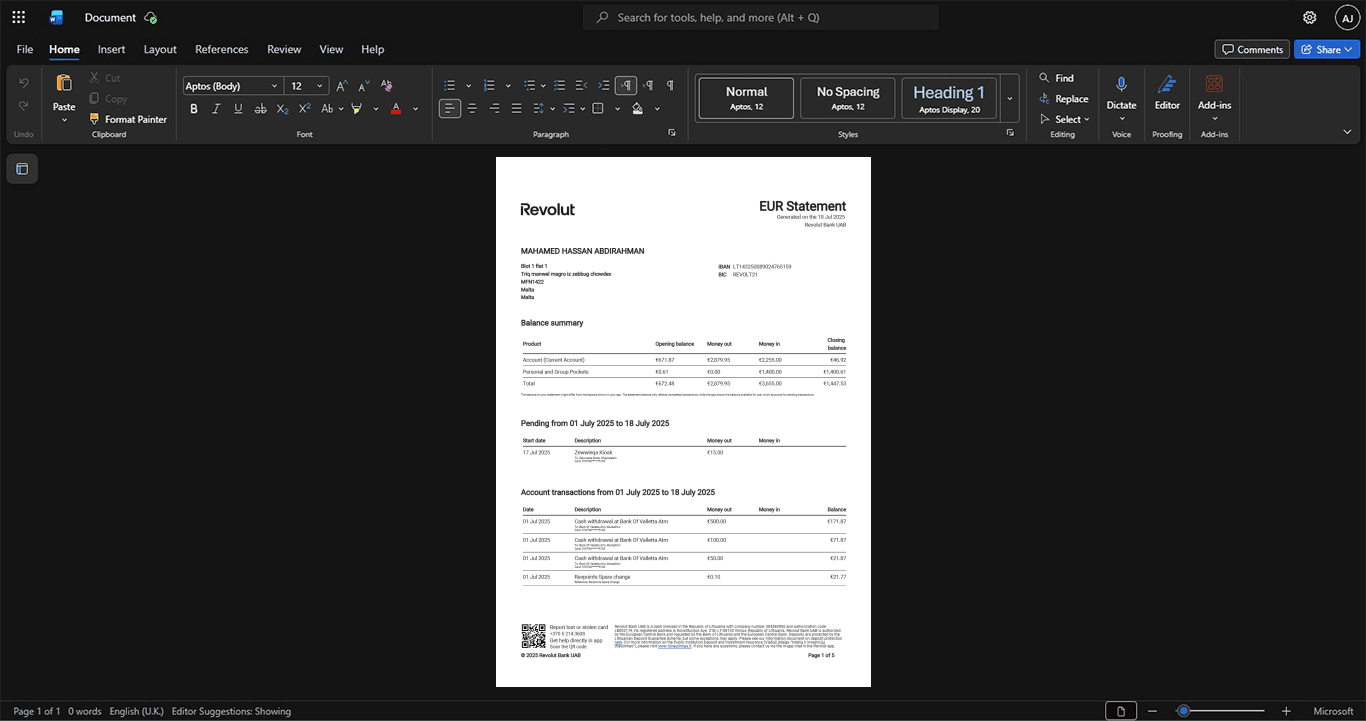Viewport: 1366px width, 721px height.
Task: Open the Comments pane
Action: tap(1252, 49)
